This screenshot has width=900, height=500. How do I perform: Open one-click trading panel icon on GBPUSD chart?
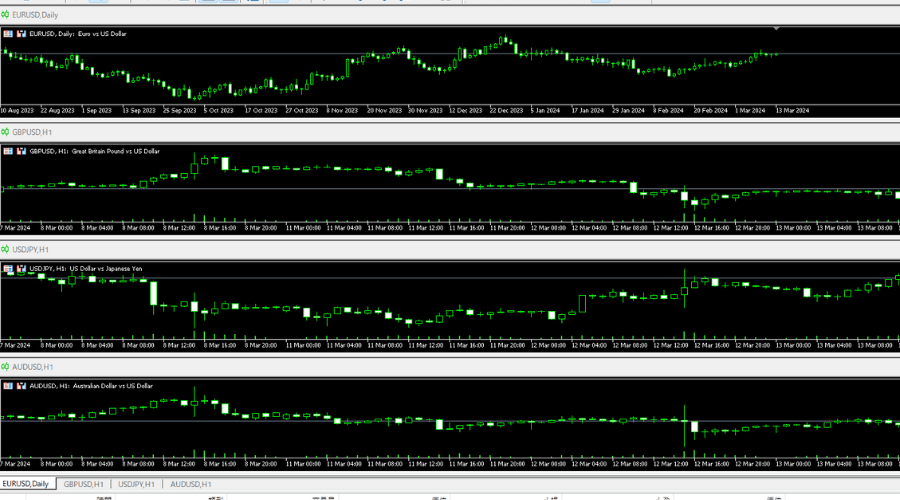point(8,151)
